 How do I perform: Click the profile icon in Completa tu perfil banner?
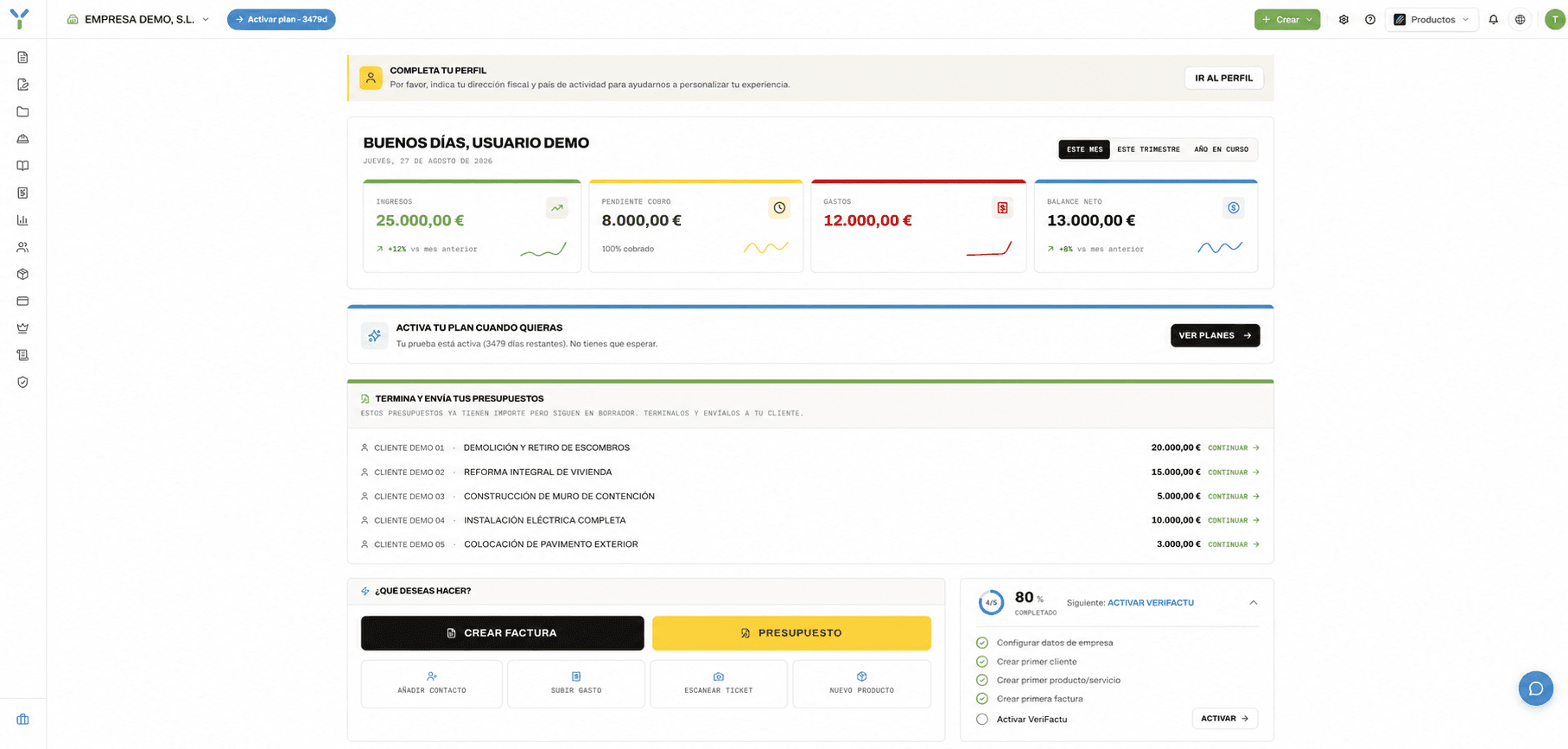pos(371,78)
